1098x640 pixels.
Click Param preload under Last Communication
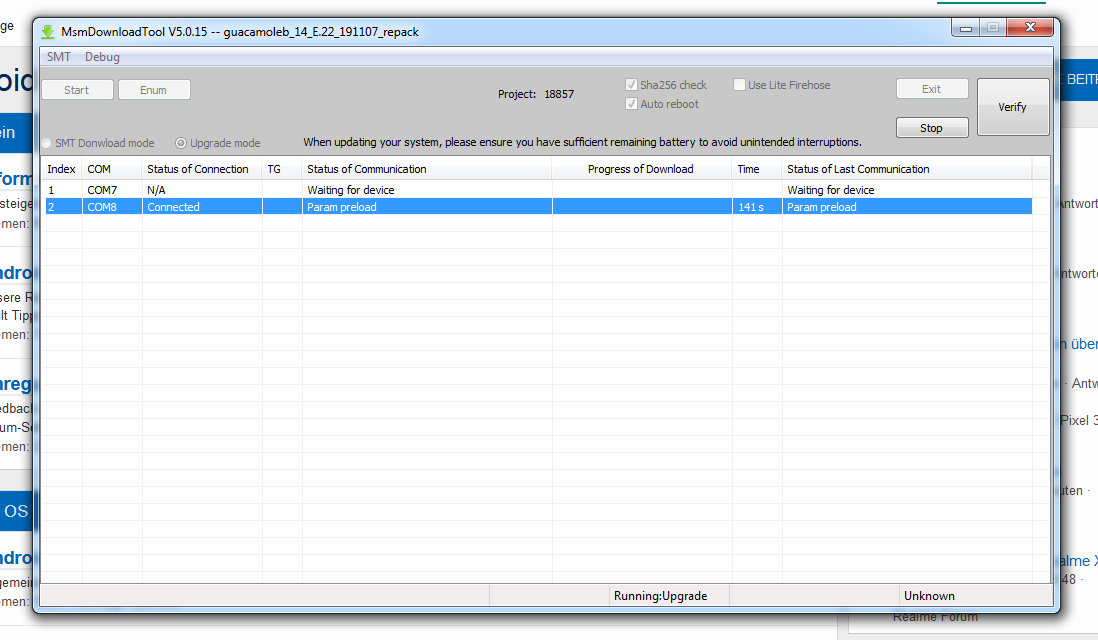pyautogui.click(x=906, y=207)
